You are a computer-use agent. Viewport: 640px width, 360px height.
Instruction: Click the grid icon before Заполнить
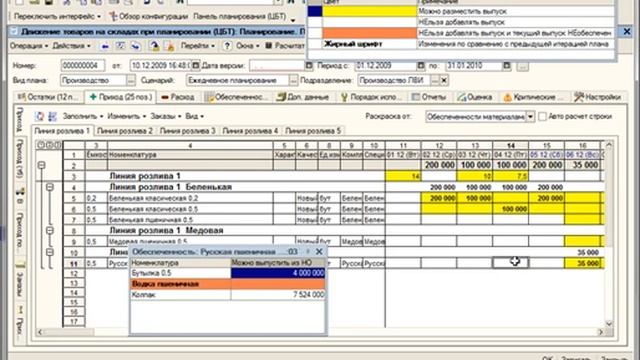pos(52,116)
